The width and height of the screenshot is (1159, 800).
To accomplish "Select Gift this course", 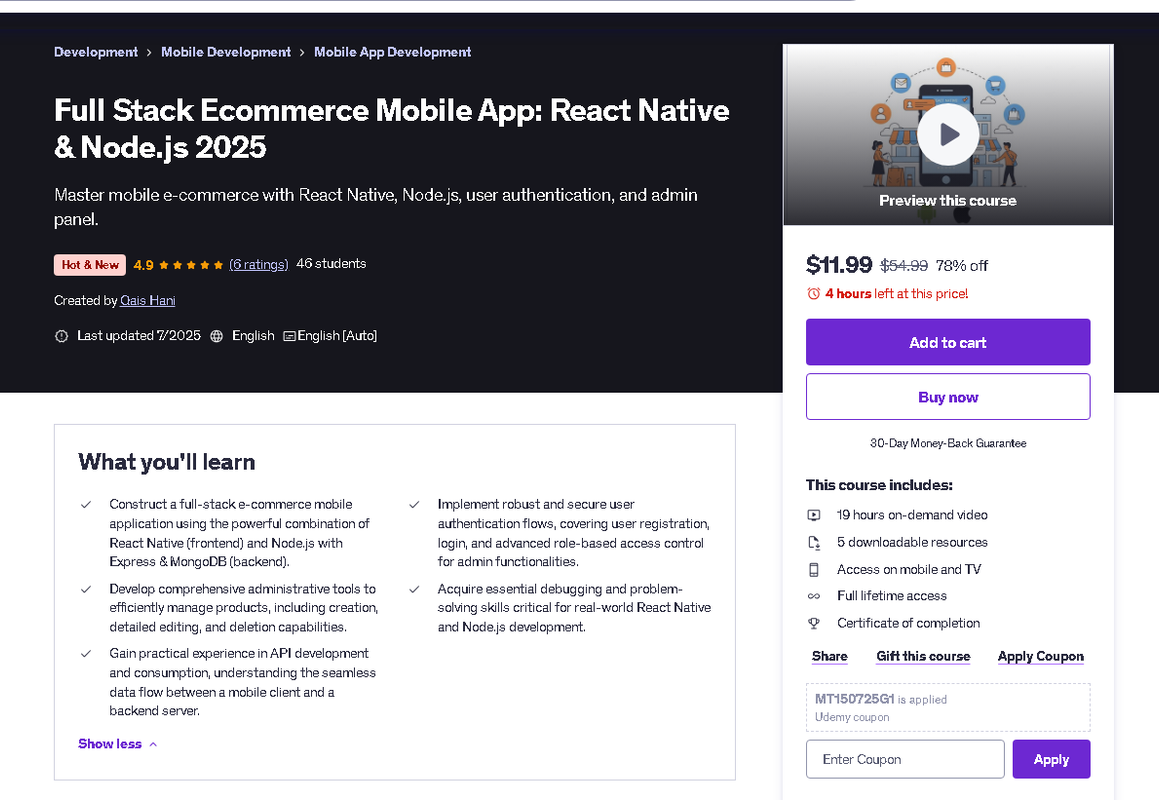I will pyautogui.click(x=923, y=656).
